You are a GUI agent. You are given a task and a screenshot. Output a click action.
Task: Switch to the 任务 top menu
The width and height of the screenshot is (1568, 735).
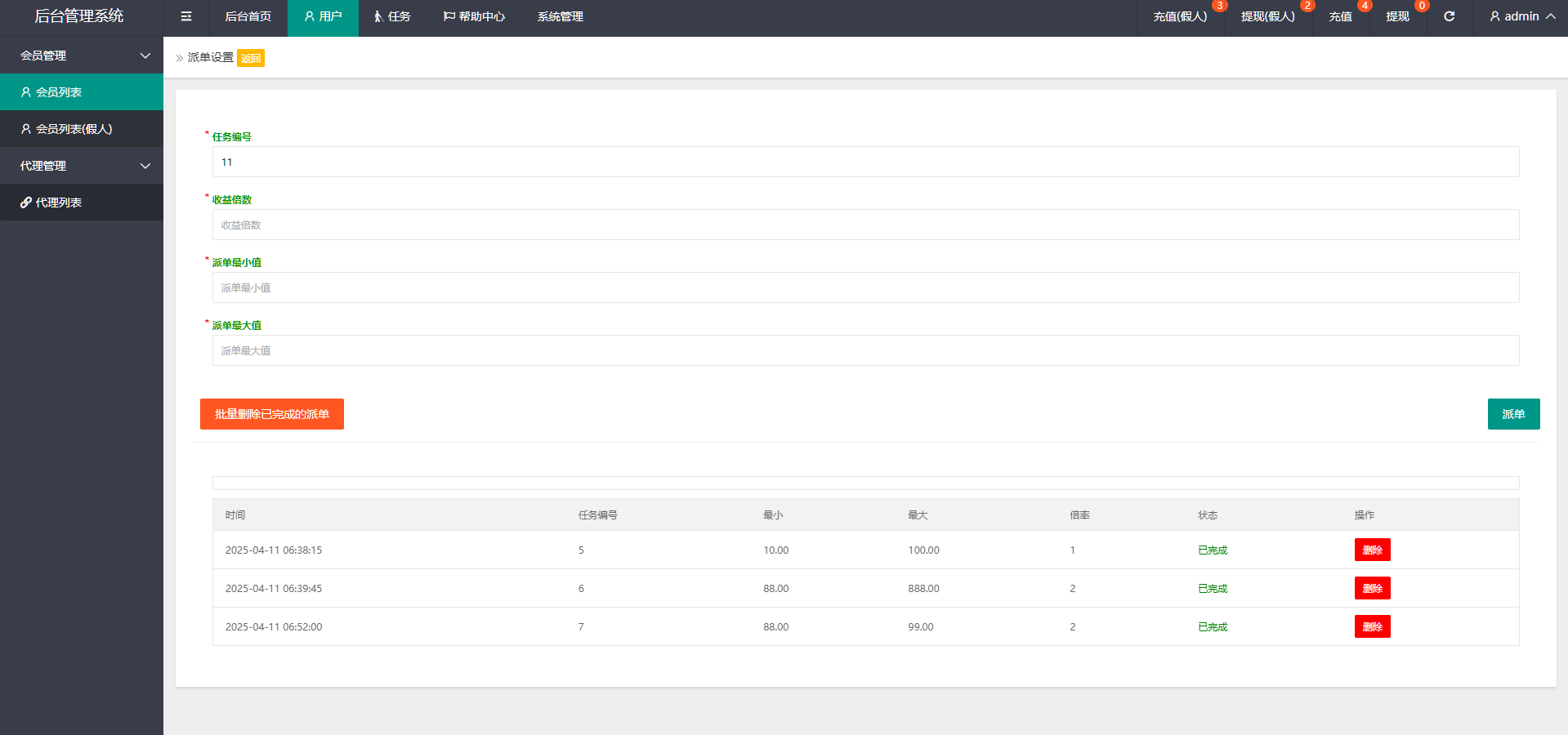(x=392, y=16)
